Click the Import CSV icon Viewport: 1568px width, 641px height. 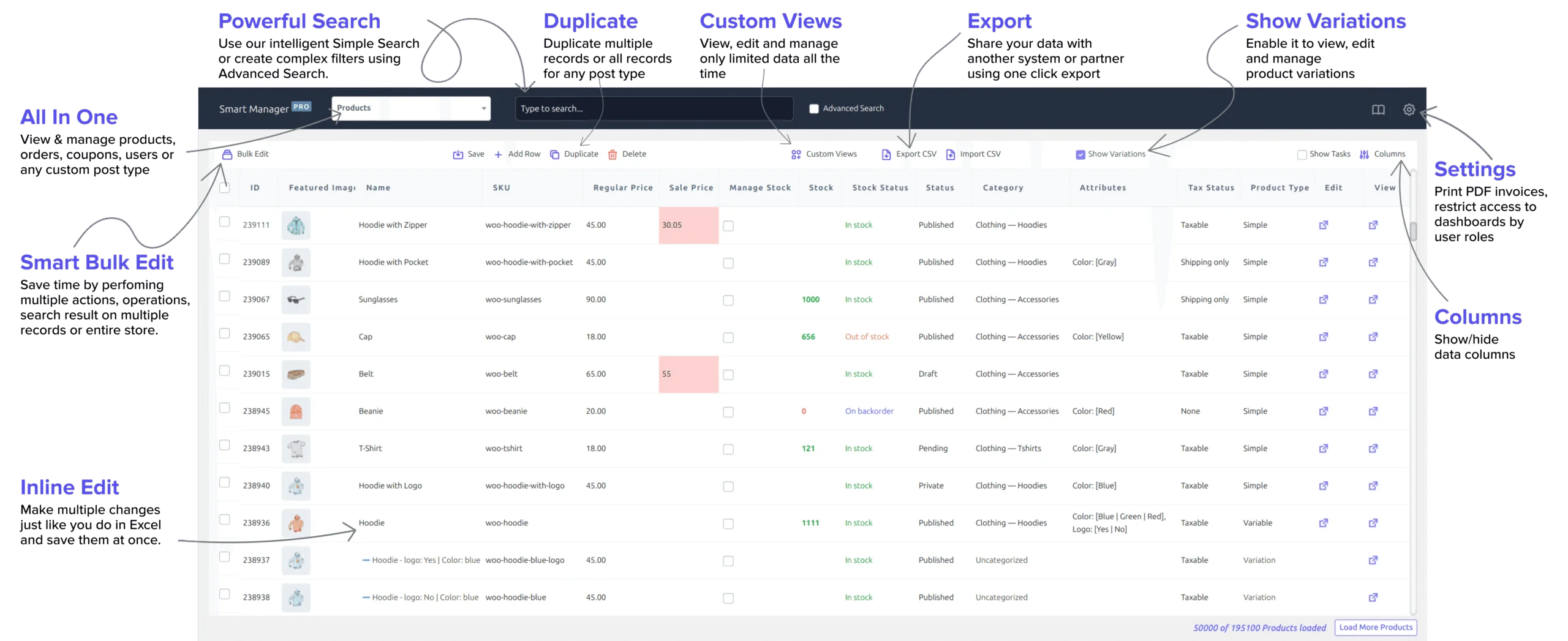[x=951, y=154]
